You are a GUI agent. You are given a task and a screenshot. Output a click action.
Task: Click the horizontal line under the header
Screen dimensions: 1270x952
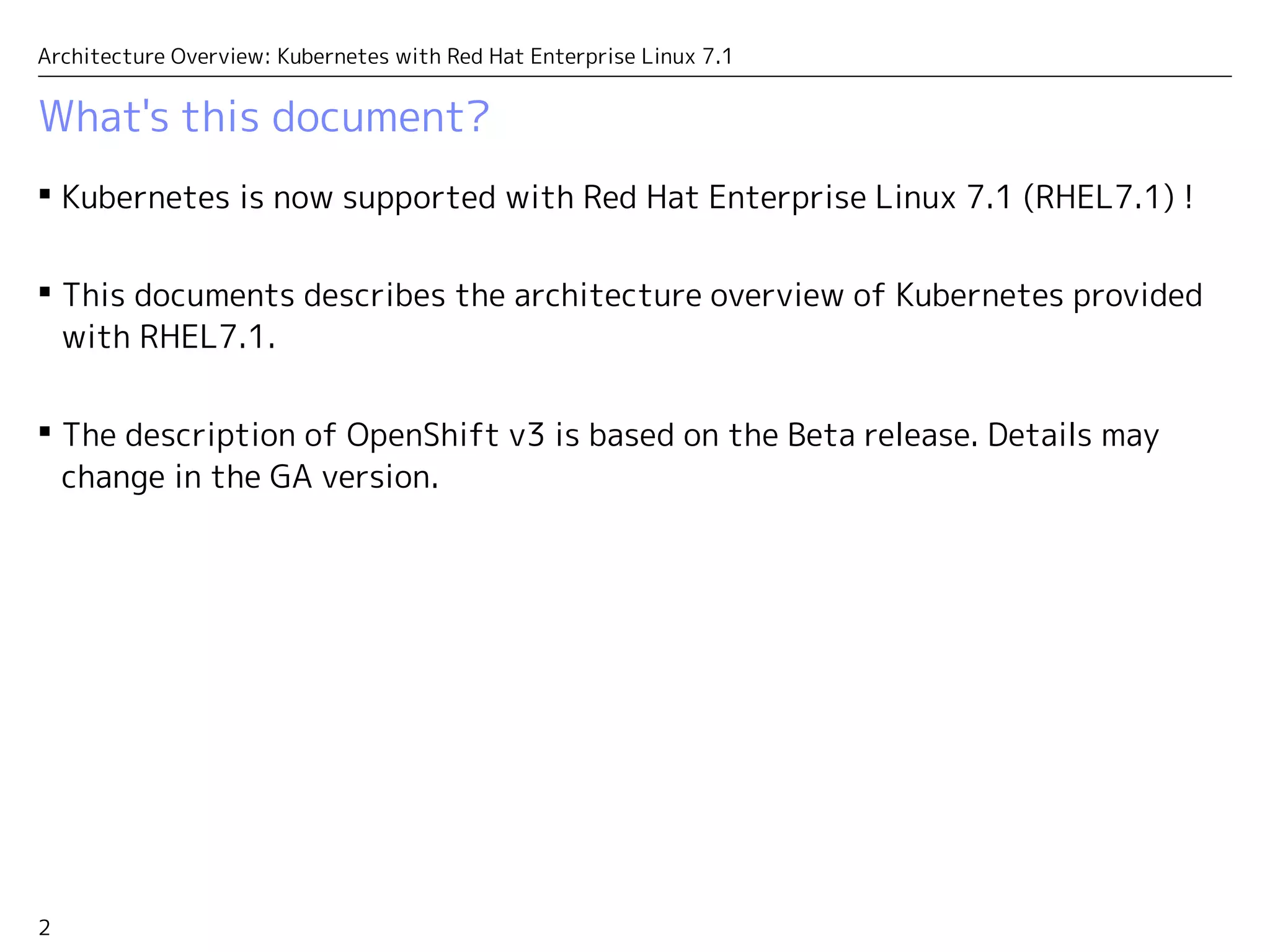click(x=634, y=76)
